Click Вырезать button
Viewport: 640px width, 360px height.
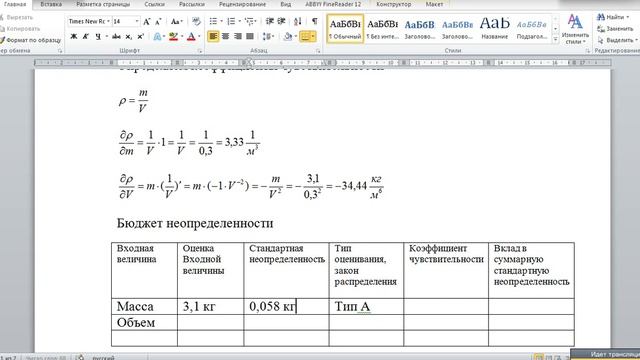[x=17, y=18]
